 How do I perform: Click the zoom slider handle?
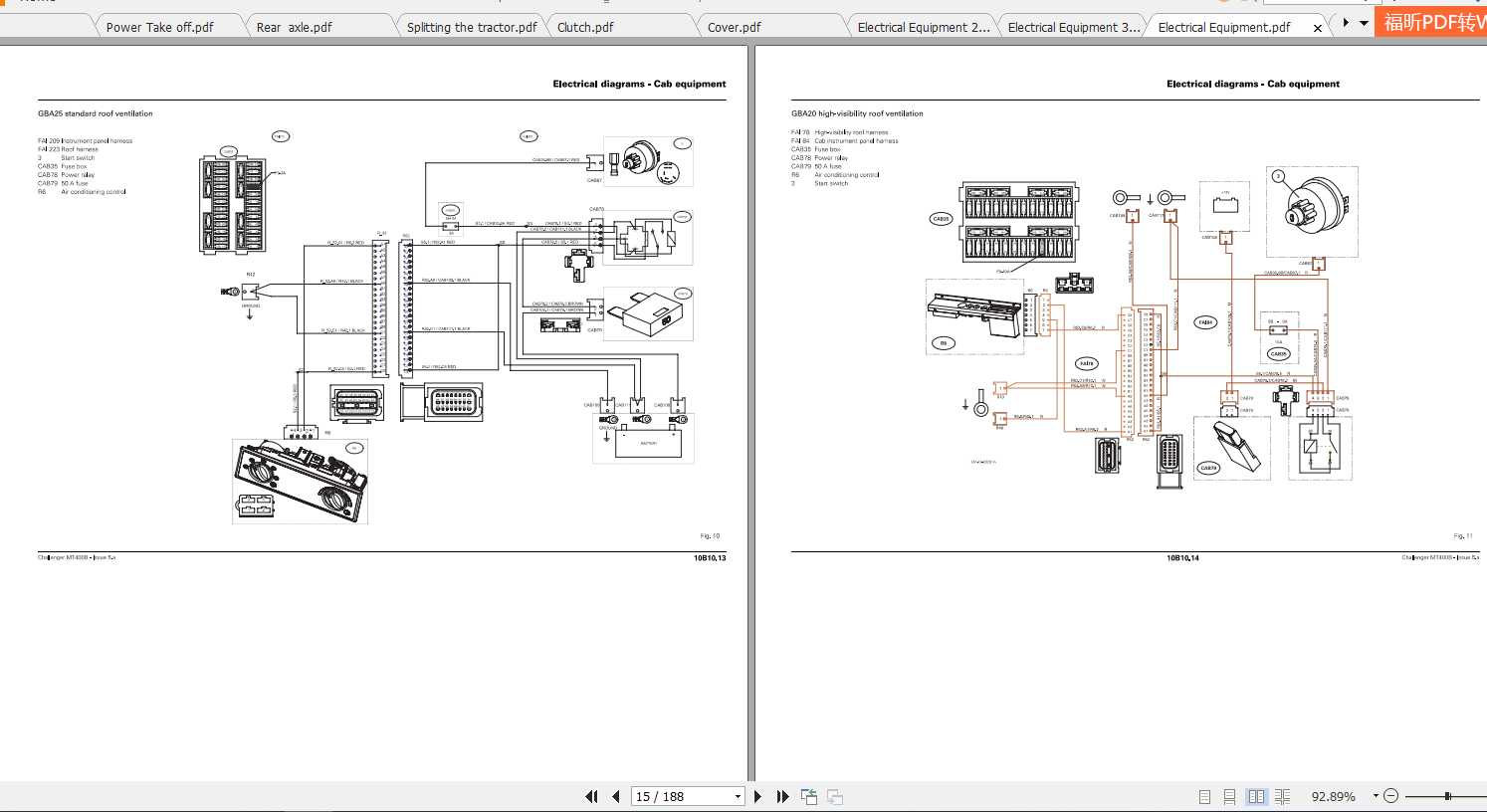tap(1447, 796)
